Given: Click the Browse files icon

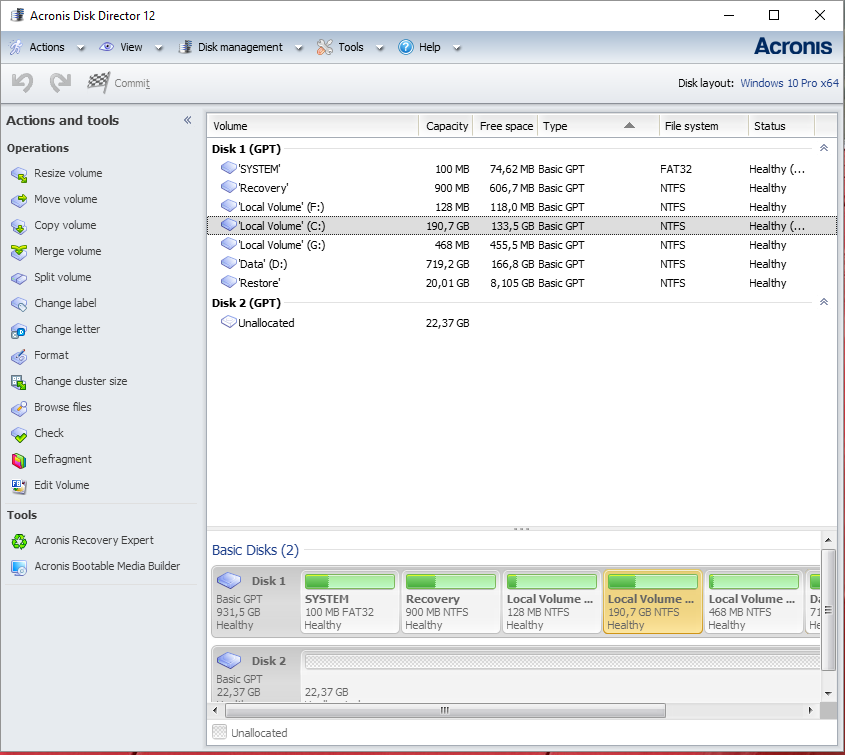Looking at the screenshot, I should coord(19,408).
